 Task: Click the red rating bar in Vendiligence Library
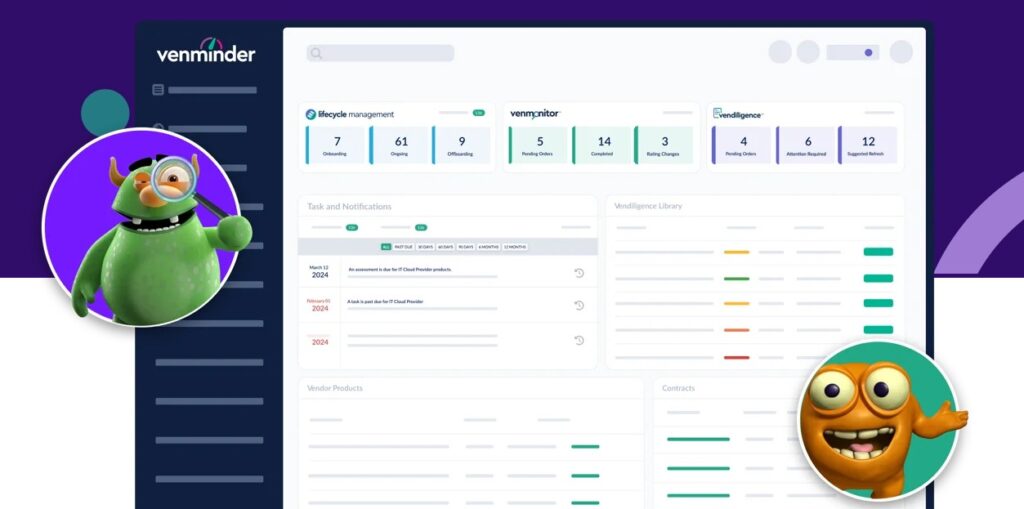click(x=737, y=357)
